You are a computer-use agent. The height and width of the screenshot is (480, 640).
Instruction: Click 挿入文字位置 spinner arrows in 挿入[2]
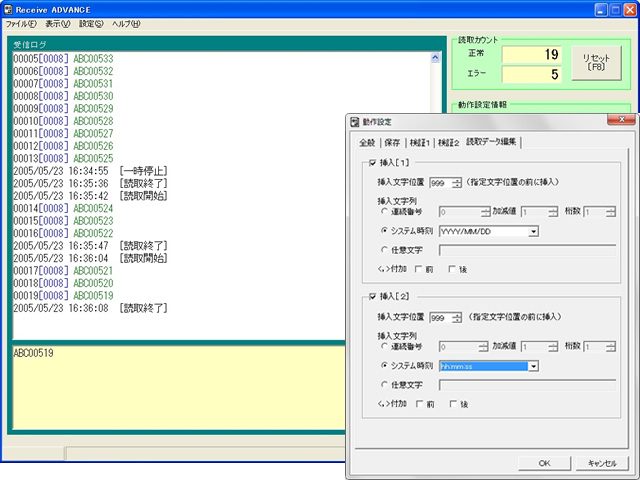(457, 318)
